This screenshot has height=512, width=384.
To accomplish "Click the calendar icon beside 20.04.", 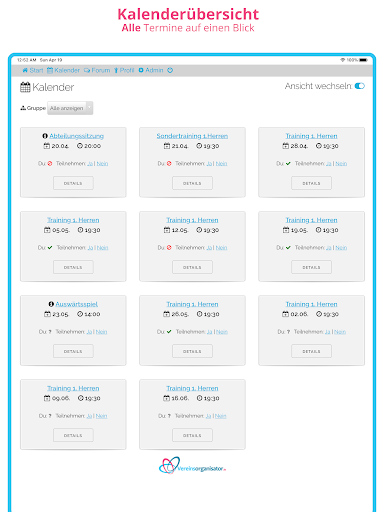I will (47, 146).
